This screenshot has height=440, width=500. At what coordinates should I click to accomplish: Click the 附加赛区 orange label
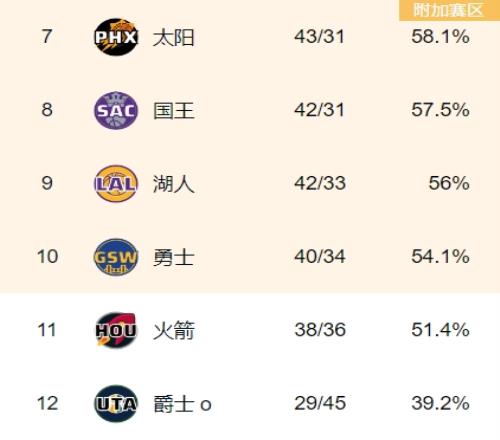click(x=449, y=10)
